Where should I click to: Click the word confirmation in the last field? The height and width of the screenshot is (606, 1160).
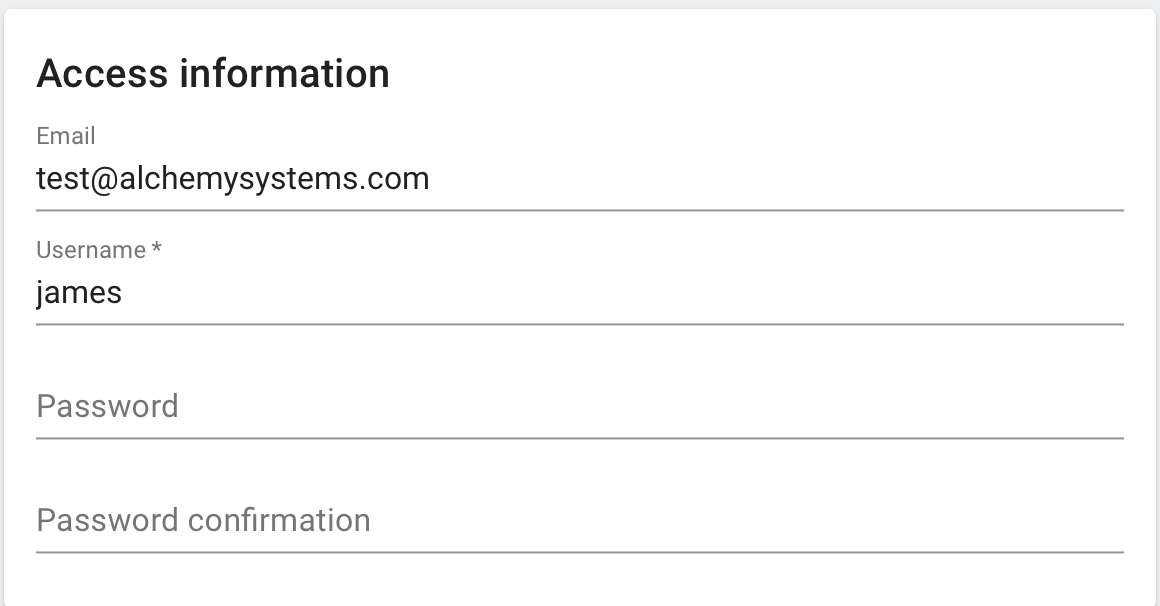(279, 521)
